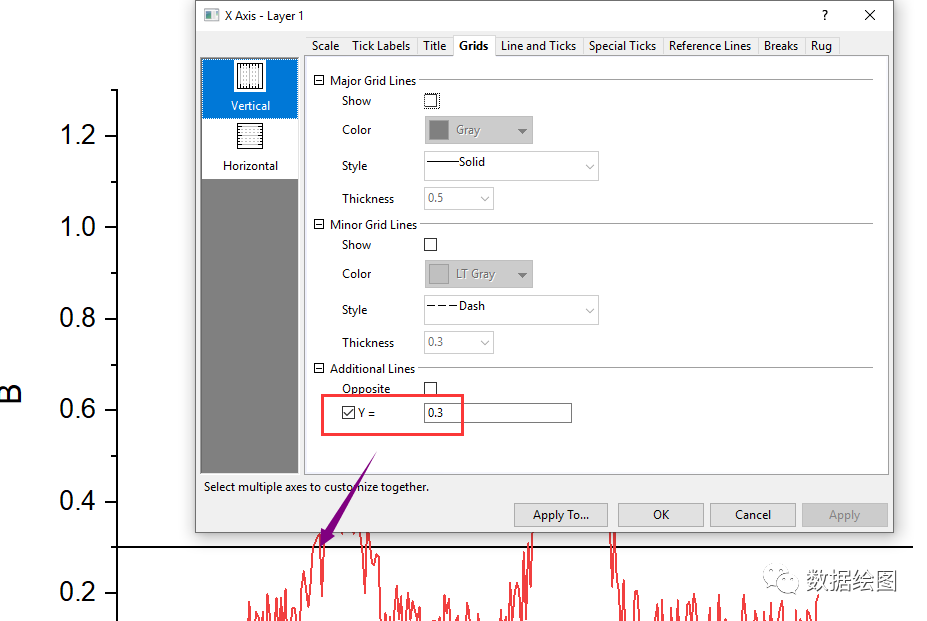Viewport: 927px width, 621px height.
Task: Click the 1.0 tick label on graph
Action: coord(77,227)
